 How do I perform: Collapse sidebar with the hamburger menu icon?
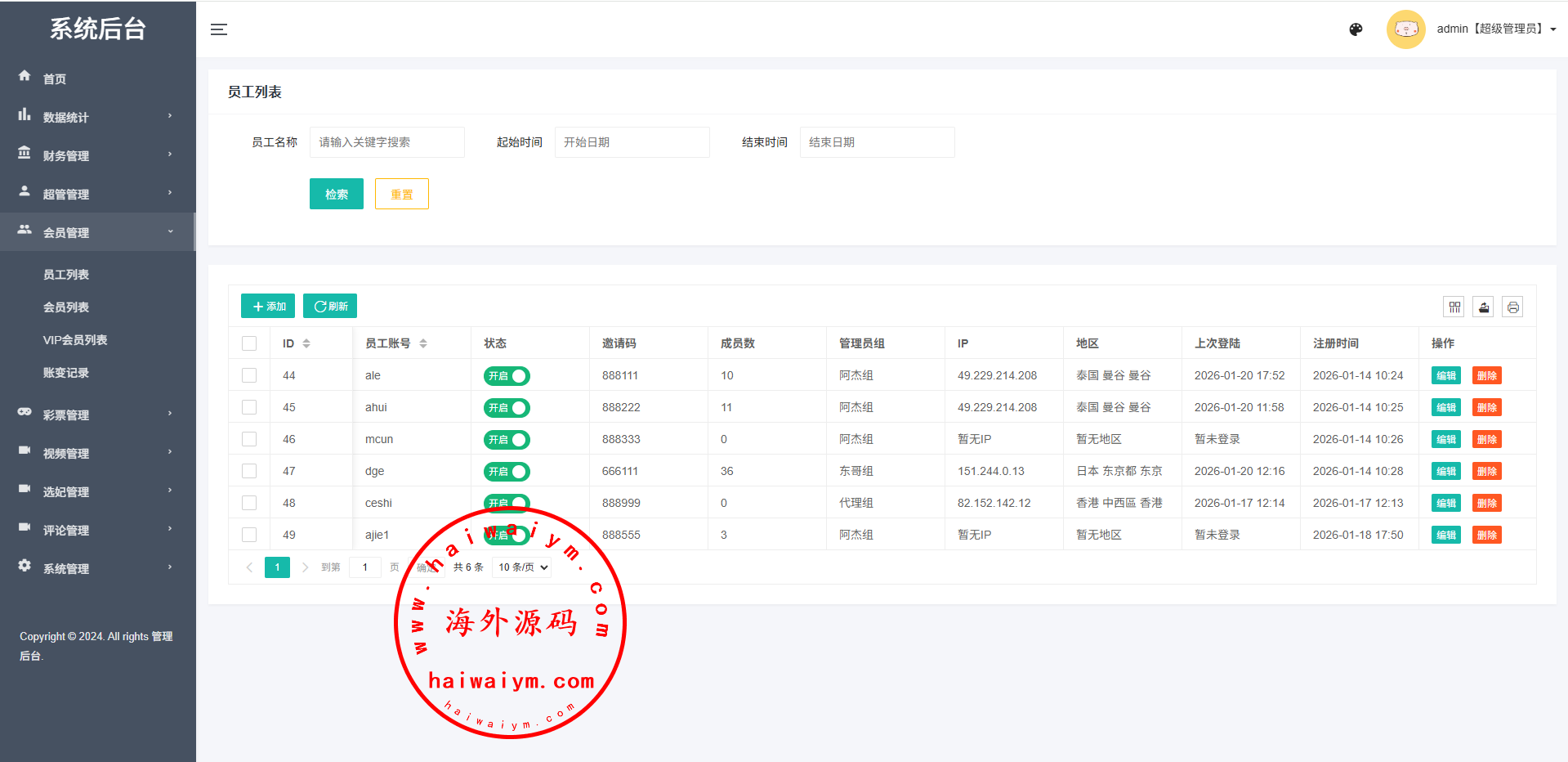(219, 29)
